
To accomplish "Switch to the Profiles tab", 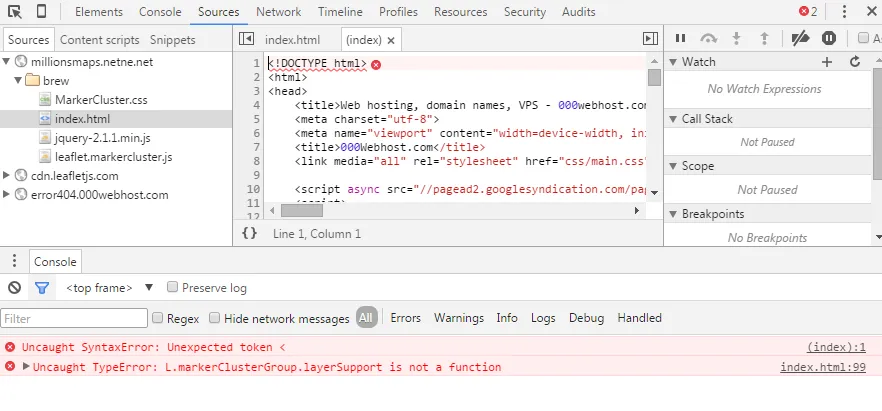I will pyautogui.click(x=398, y=12).
